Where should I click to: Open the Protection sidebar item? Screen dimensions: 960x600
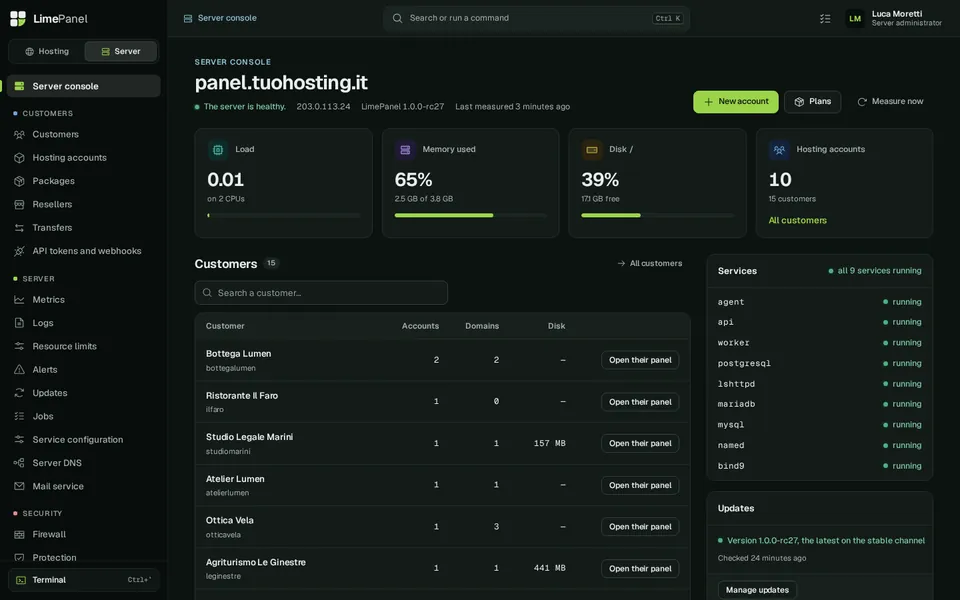pos(84,558)
